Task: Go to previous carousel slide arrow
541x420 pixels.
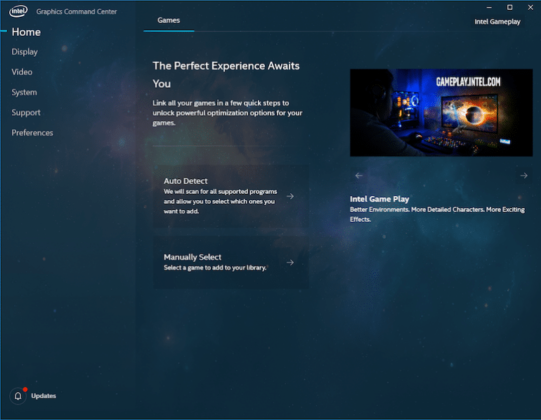Action: pyautogui.click(x=359, y=176)
